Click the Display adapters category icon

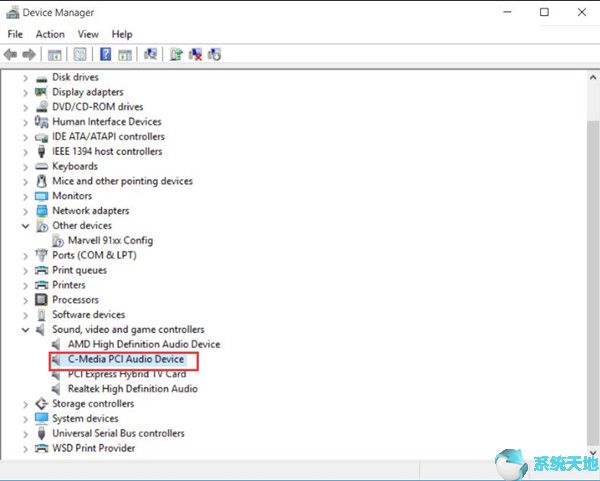click(41, 92)
